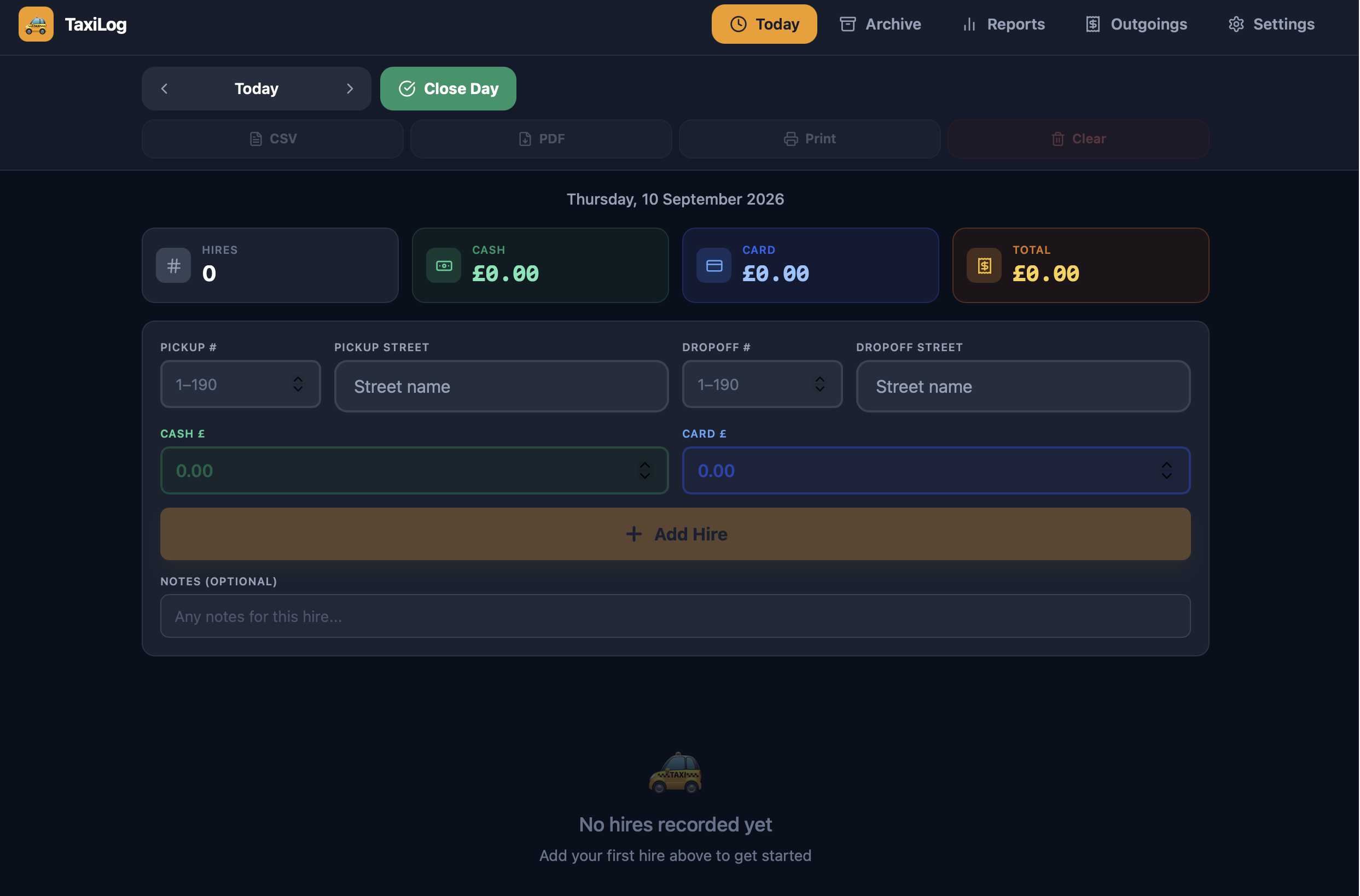Click the Add Hire button
This screenshot has width=1360, height=896.
[676, 534]
